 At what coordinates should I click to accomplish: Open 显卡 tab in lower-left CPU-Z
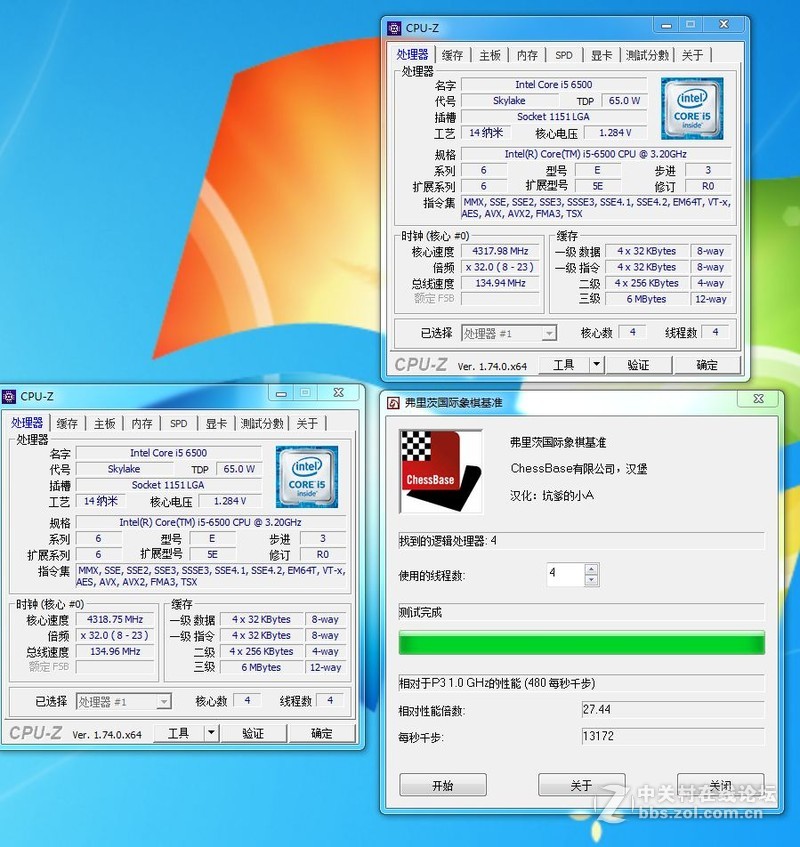216,424
